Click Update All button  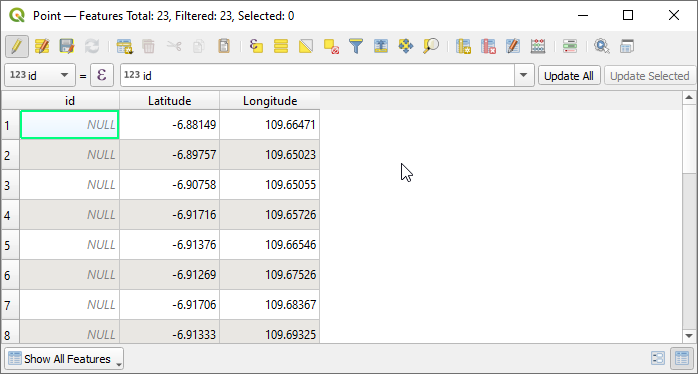point(569,76)
